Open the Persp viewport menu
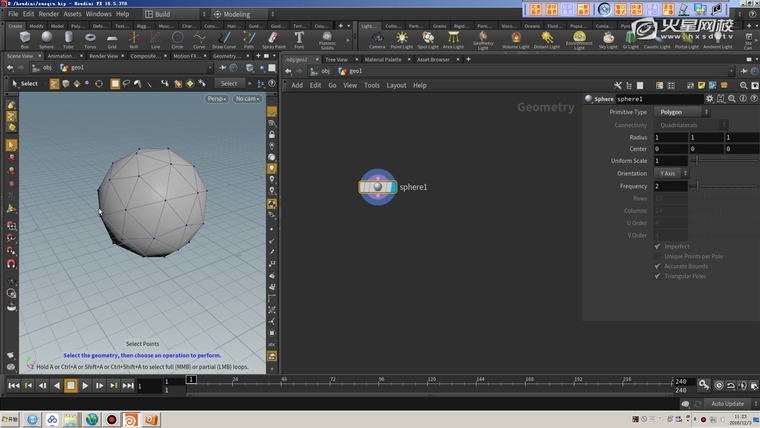 click(217, 99)
